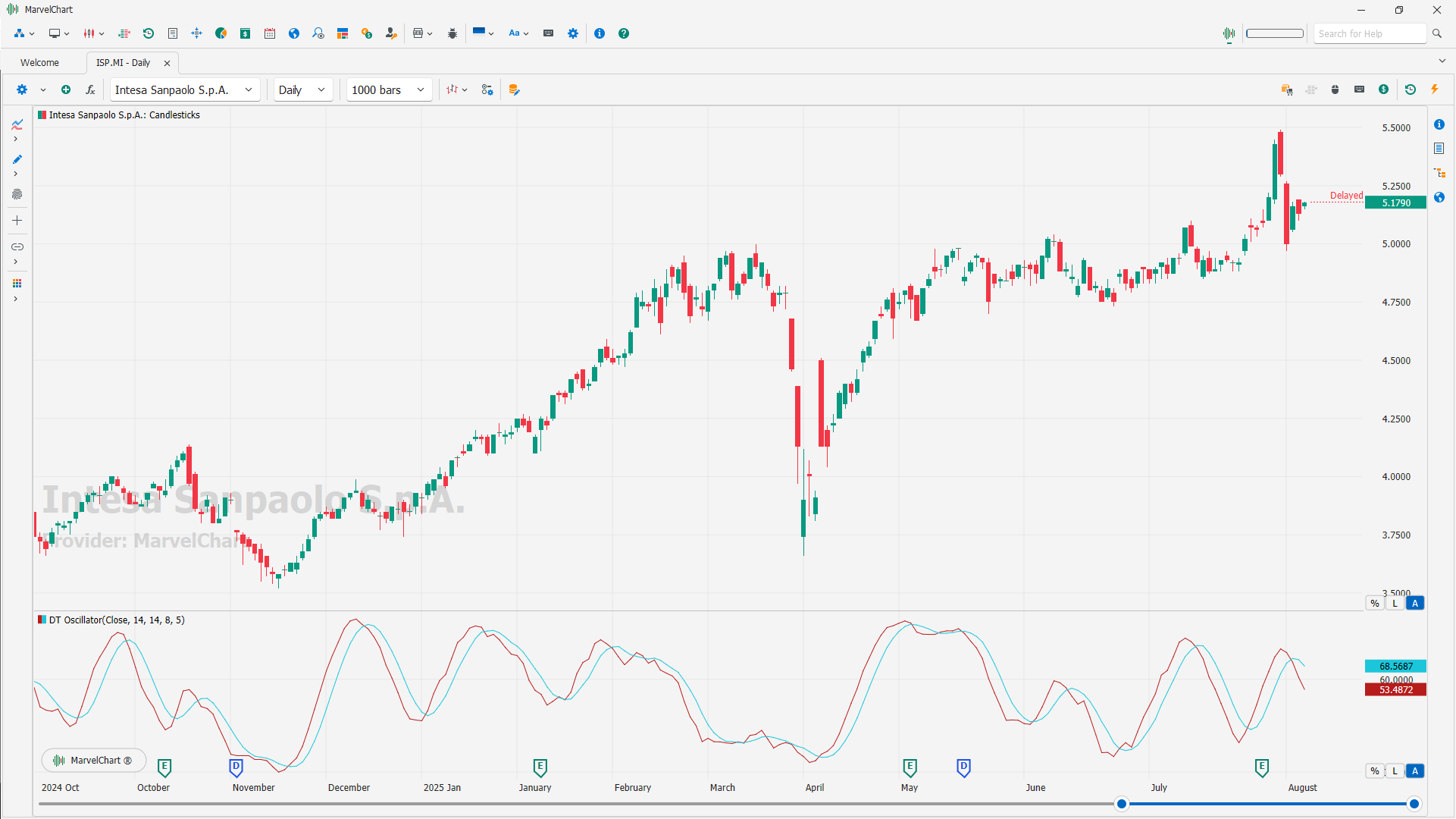
Task: Toggle percent scale on the oscillator pane
Action: pyautogui.click(x=1375, y=771)
